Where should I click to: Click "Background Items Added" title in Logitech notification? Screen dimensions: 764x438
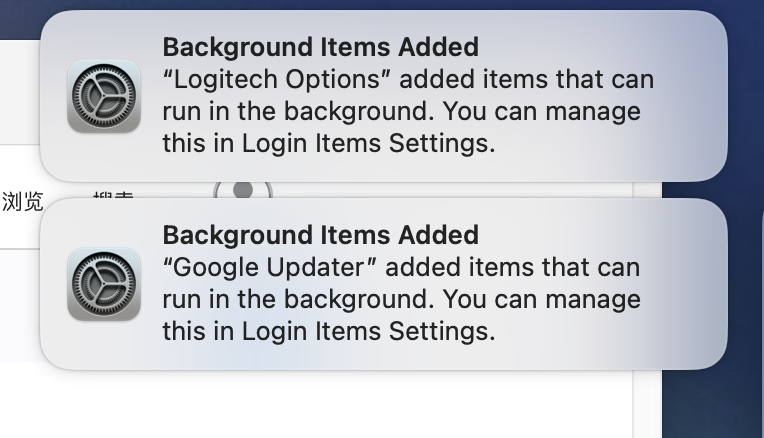320,47
